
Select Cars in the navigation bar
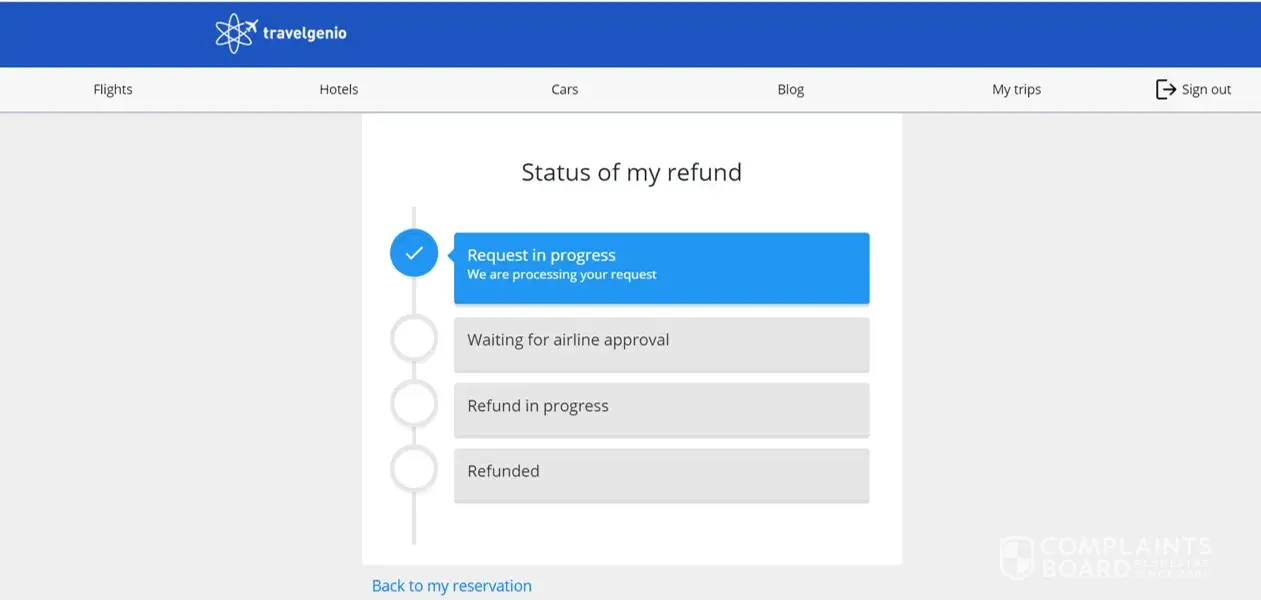pos(565,89)
